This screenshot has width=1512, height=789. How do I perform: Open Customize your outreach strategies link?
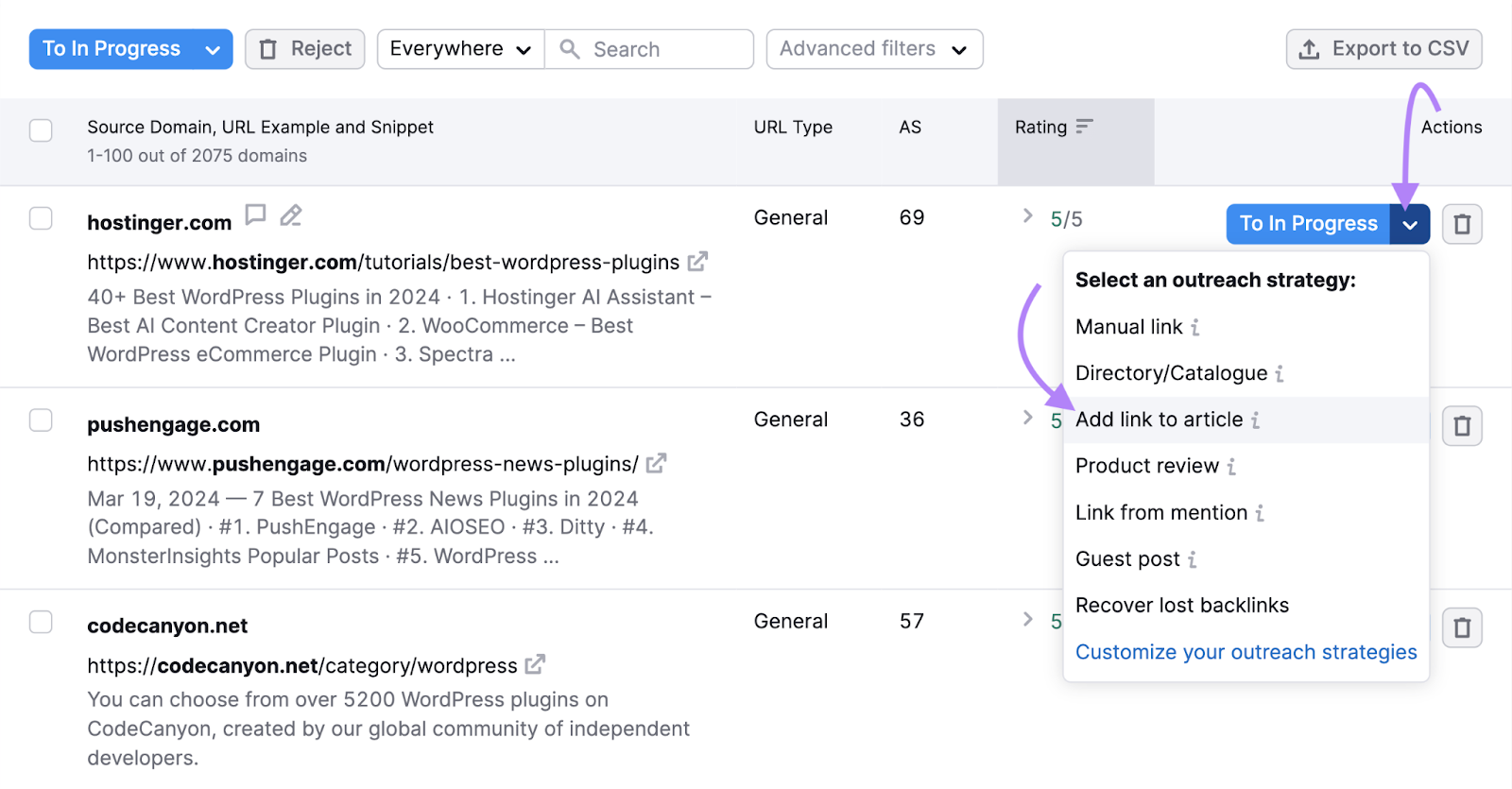pyautogui.click(x=1246, y=652)
